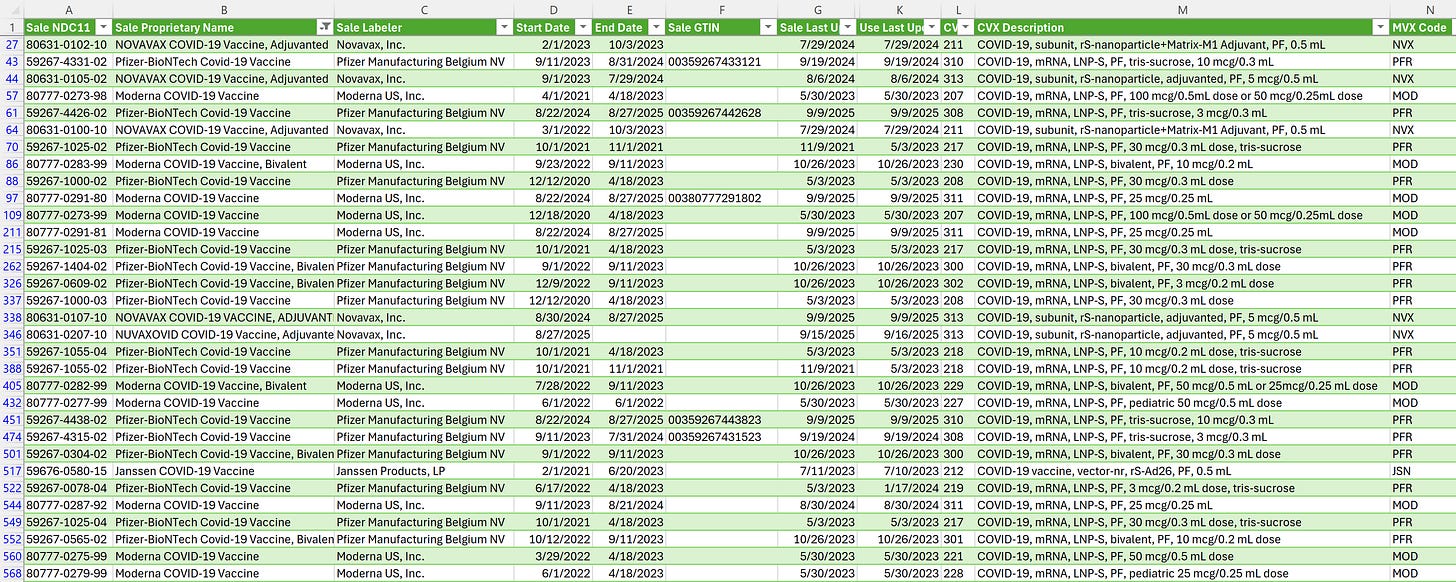The width and height of the screenshot is (1456, 582).
Task: Click cell with NDC 80631-0102-10
Action: tap(68, 45)
